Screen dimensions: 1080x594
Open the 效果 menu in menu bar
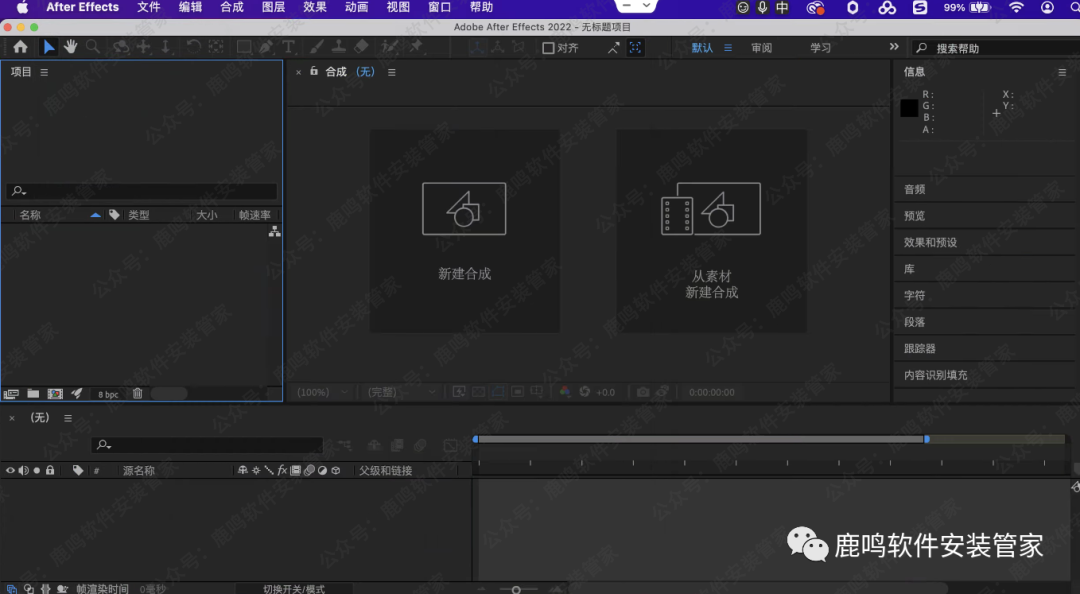314,7
